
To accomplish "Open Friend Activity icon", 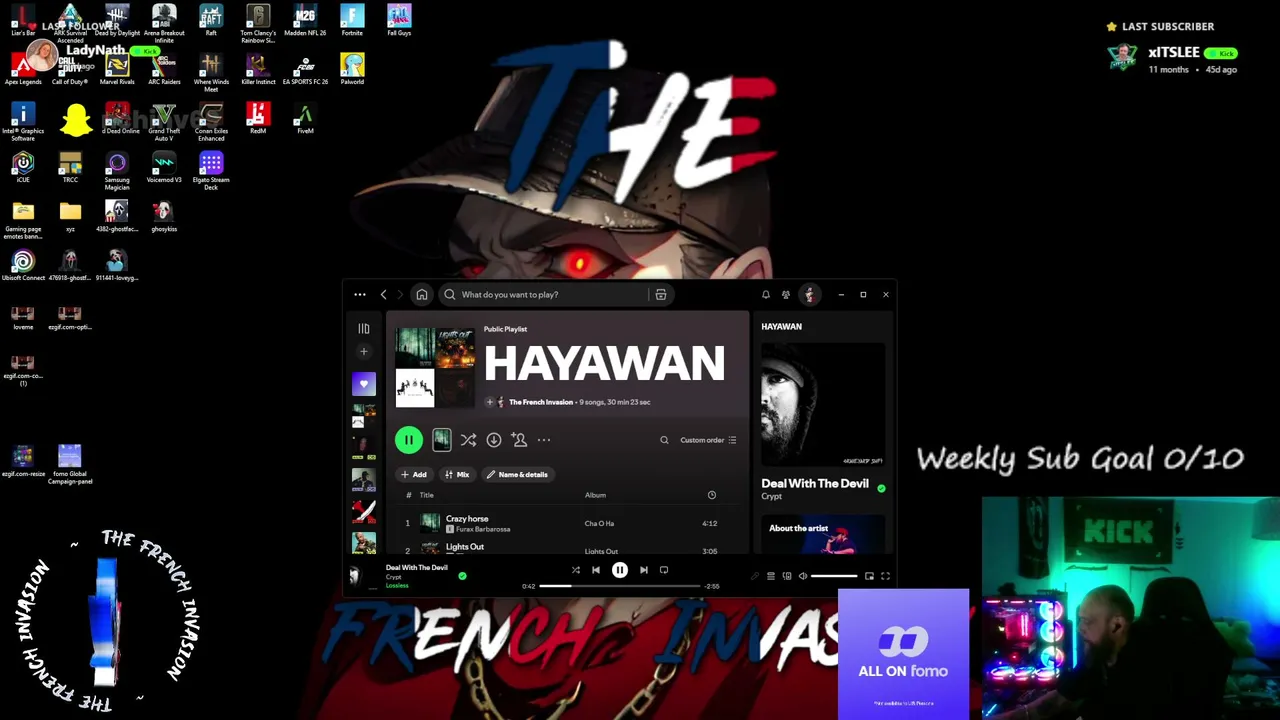I will coord(786,295).
